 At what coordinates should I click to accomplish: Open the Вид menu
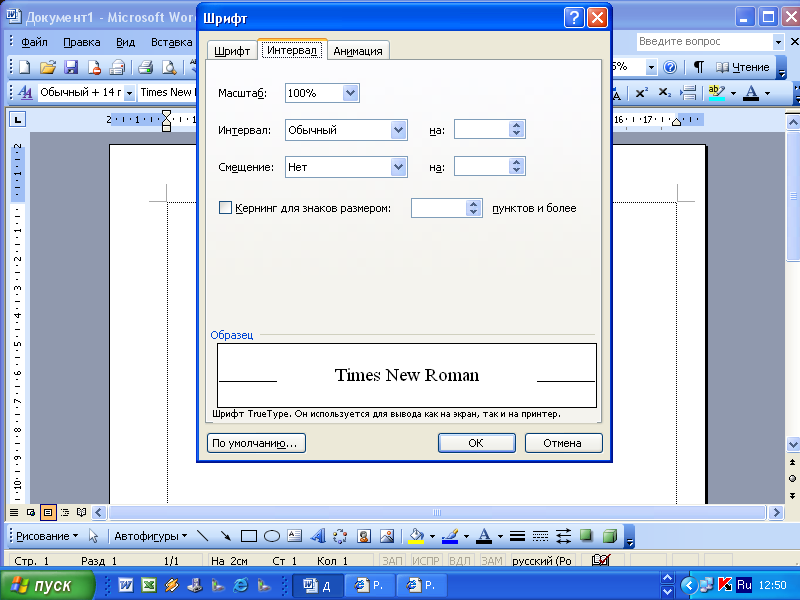[126, 42]
